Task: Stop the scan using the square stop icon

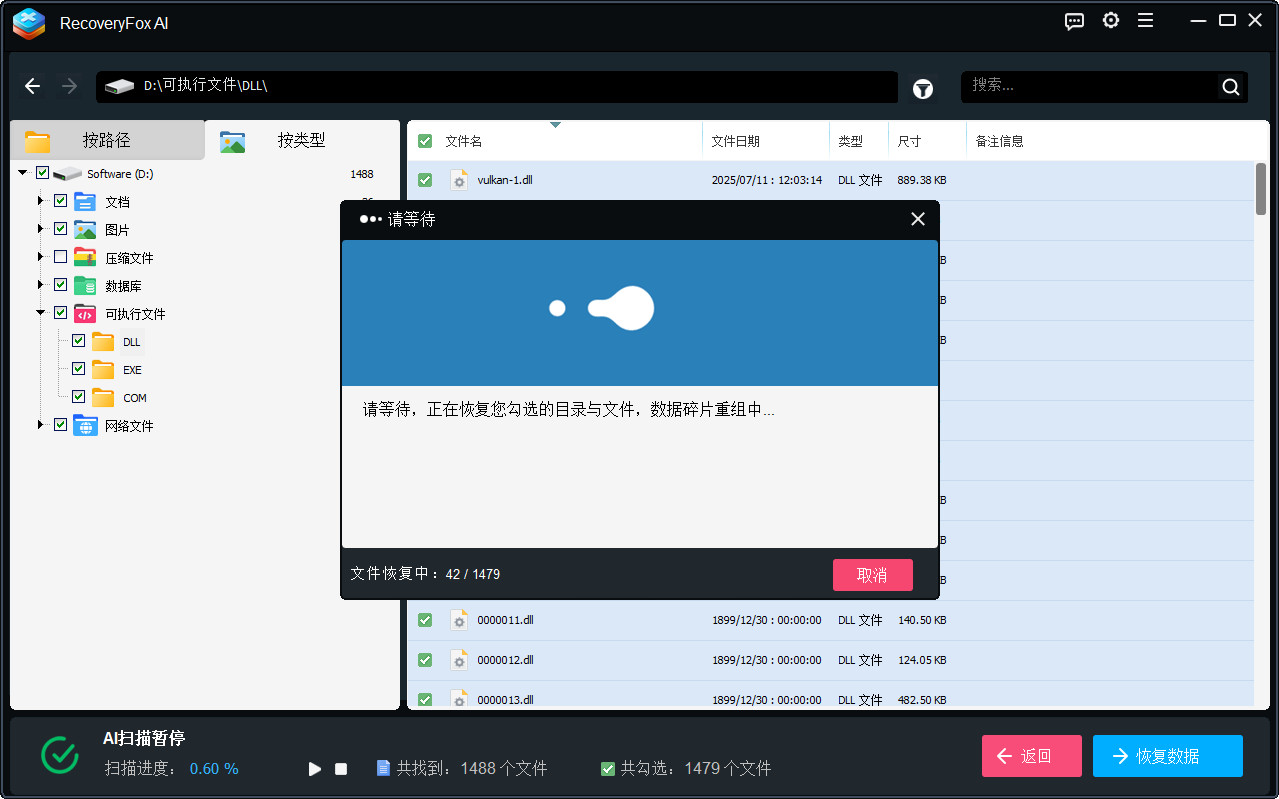Action: coord(340,768)
